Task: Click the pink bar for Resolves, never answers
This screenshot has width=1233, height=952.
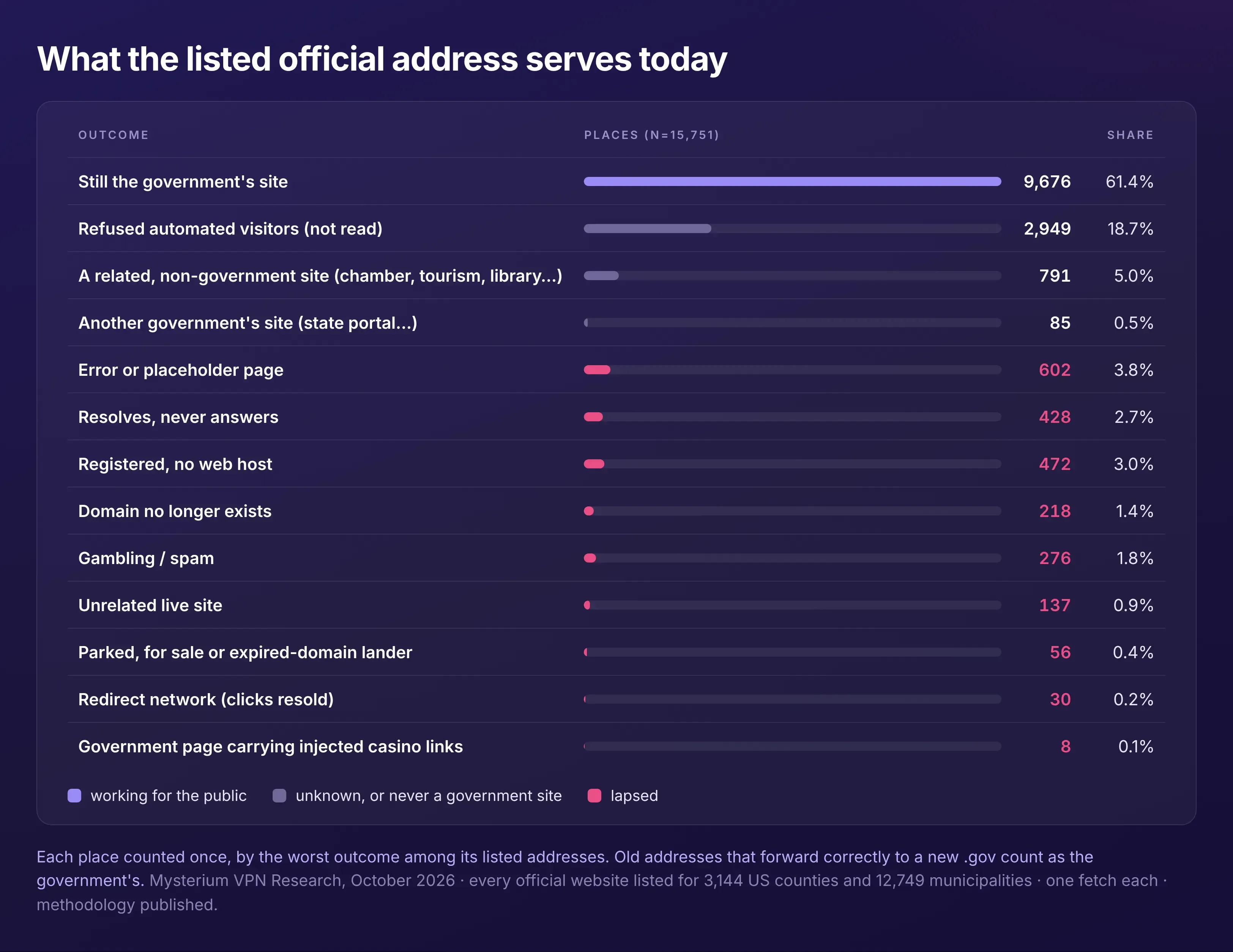Action: tap(593, 417)
